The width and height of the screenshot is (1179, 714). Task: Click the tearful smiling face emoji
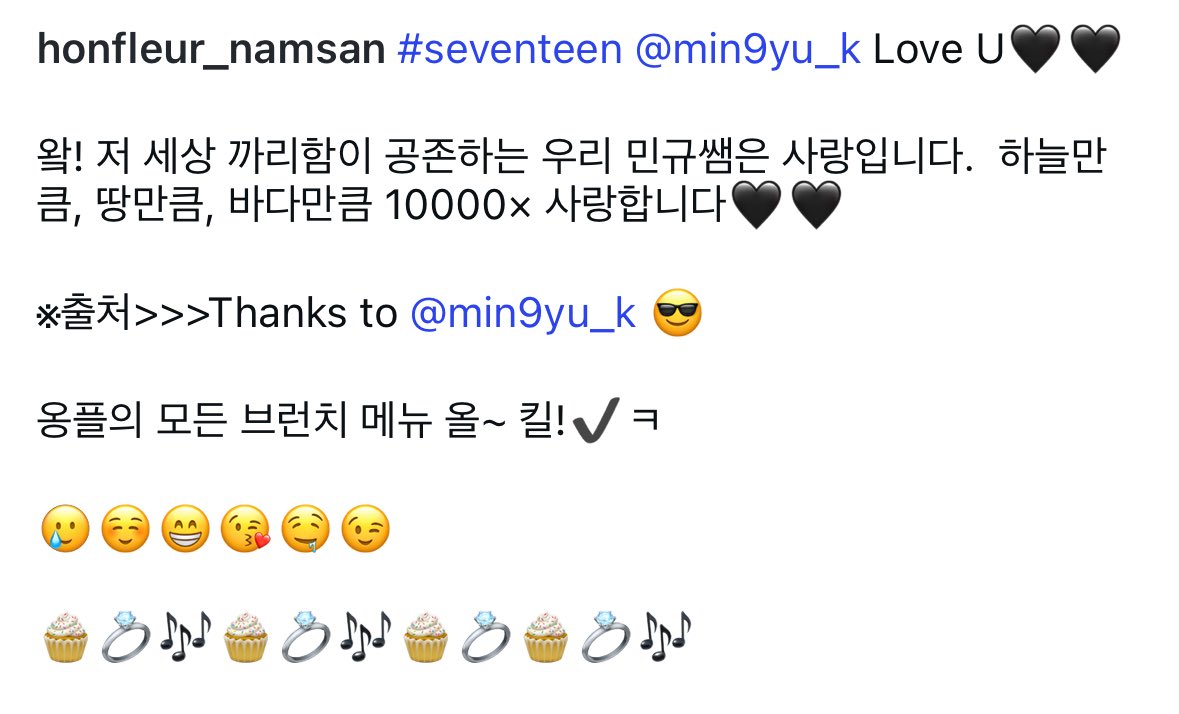pos(65,529)
